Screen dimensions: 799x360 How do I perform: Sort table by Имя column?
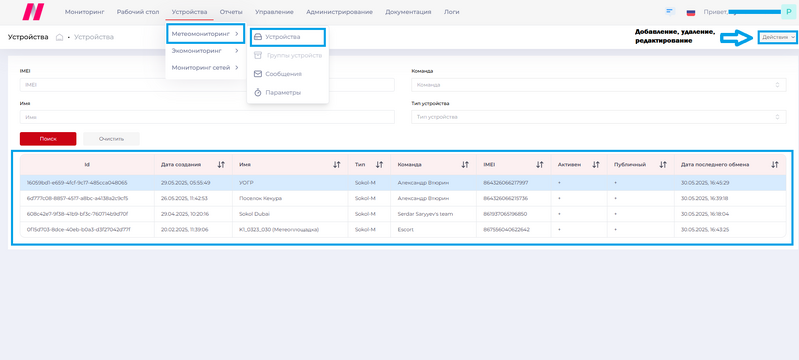click(337, 165)
